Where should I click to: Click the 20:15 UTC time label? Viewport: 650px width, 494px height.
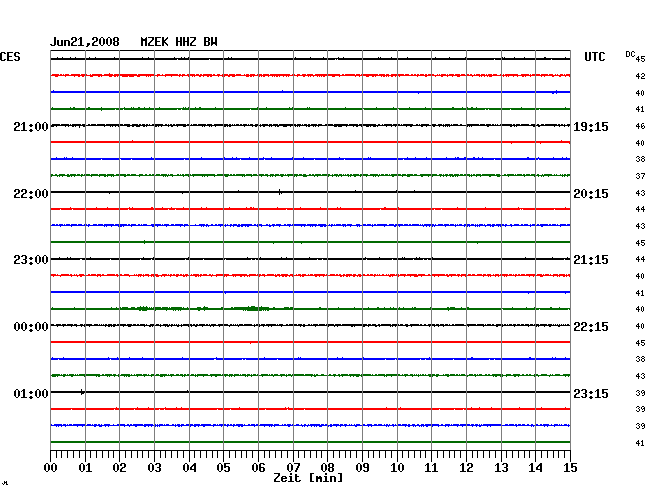tap(591, 193)
